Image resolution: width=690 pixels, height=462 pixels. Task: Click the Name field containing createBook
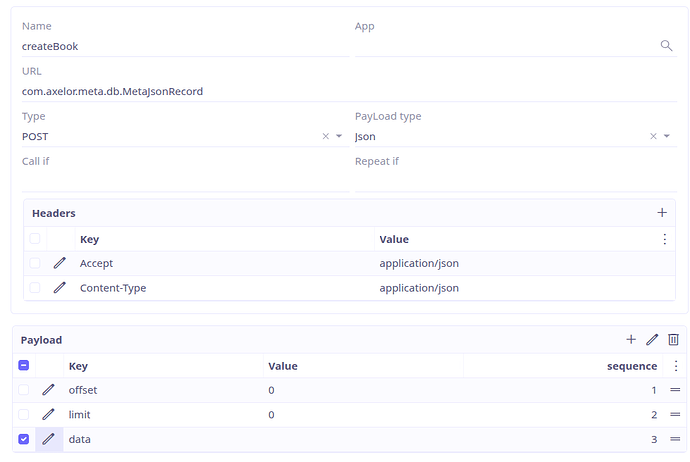185,46
